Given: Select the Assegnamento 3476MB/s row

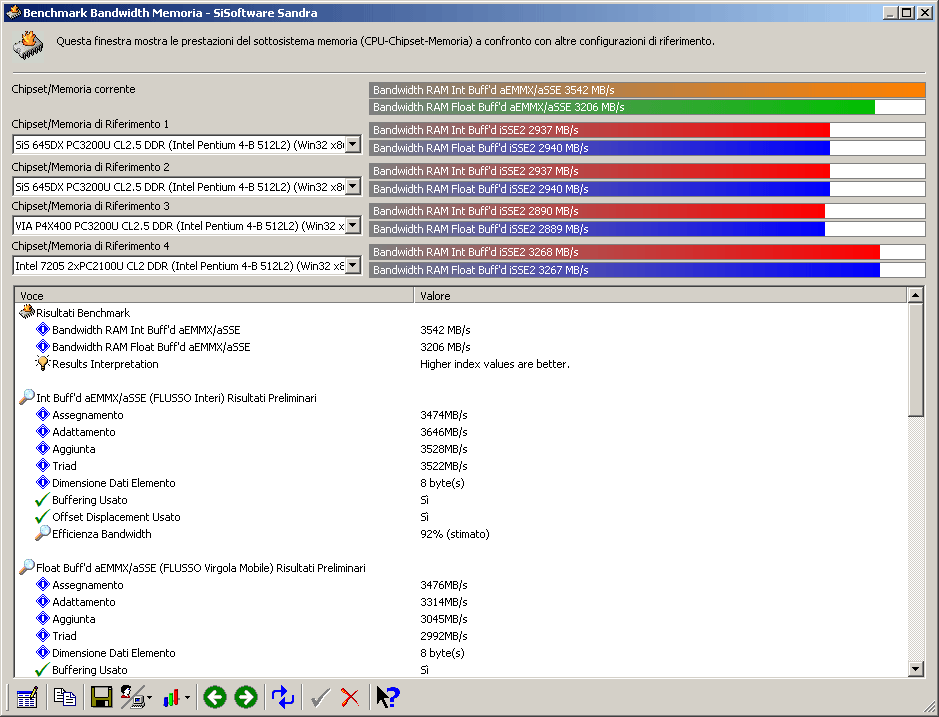Looking at the screenshot, I should pyautogui.click(x=461, y=585).
